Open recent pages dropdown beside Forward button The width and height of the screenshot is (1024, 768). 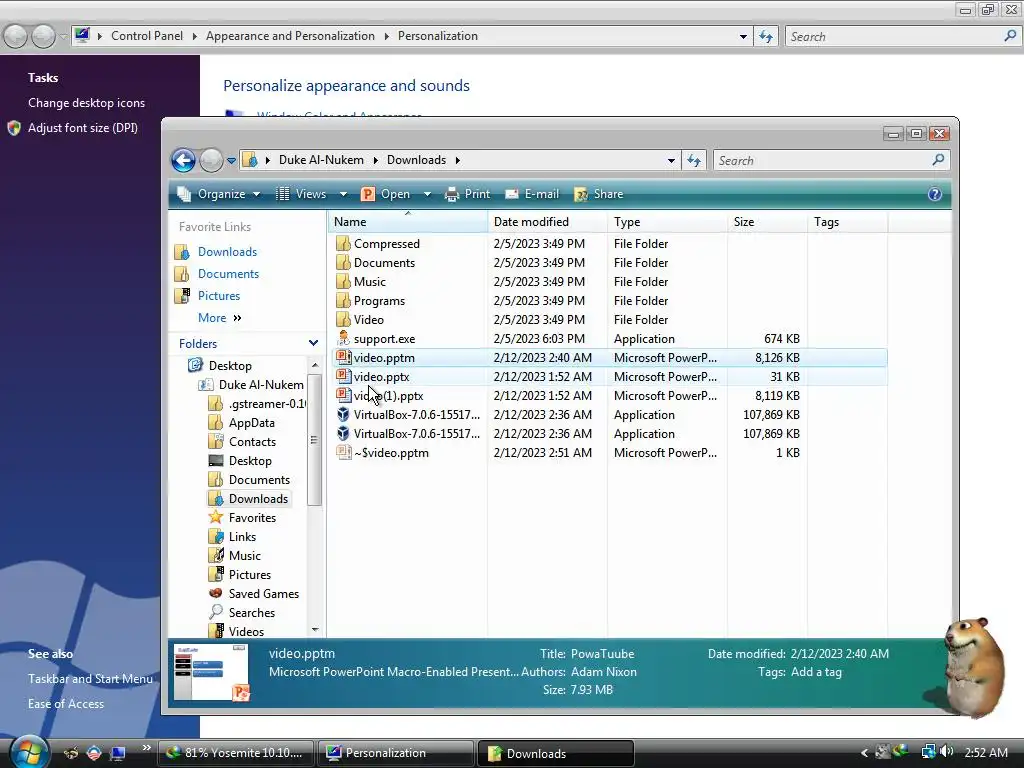(231, 161)
